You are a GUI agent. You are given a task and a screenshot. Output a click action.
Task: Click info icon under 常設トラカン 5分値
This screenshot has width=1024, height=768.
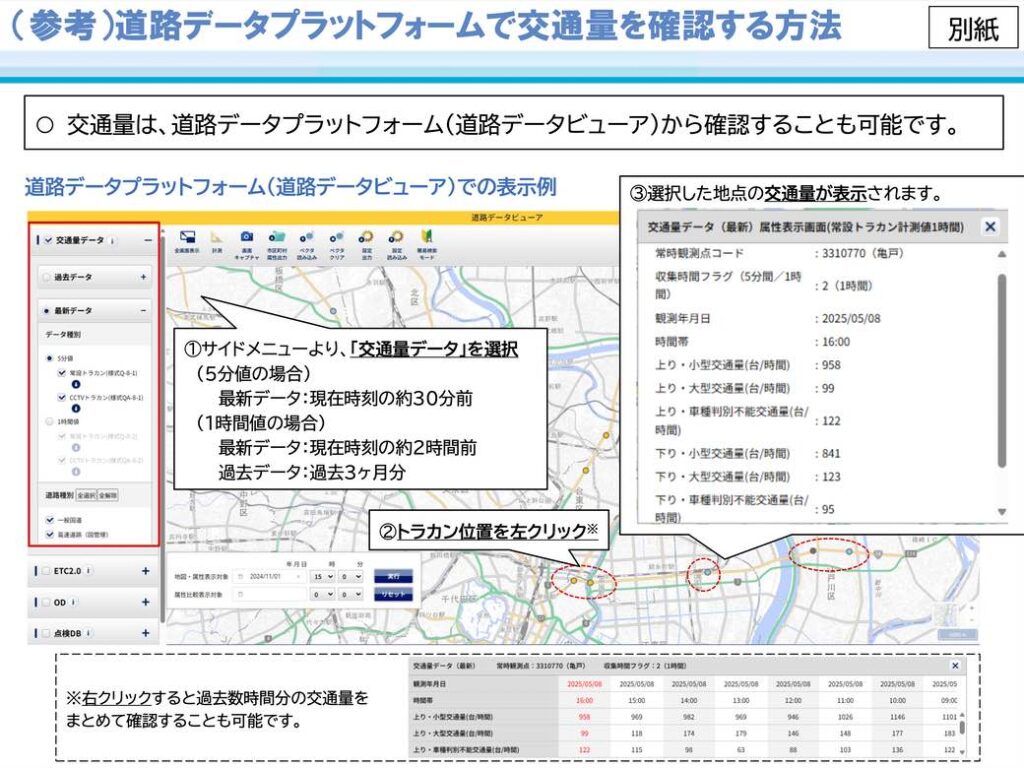point(76,384)
